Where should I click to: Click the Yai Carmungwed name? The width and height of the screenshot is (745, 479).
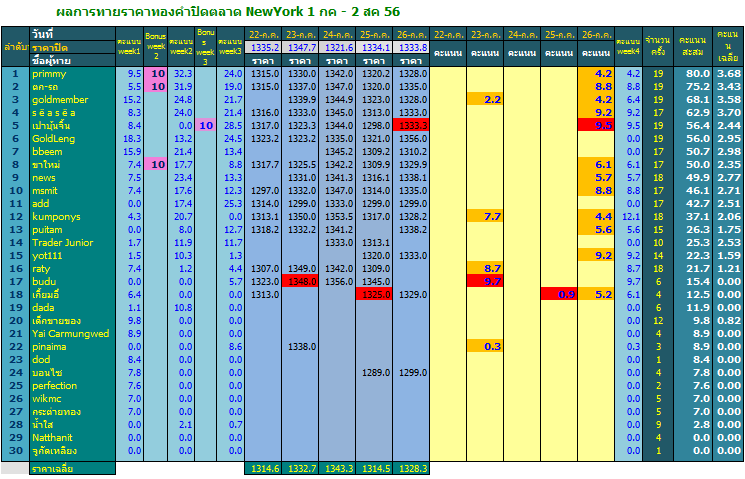[x=70, y=334]
